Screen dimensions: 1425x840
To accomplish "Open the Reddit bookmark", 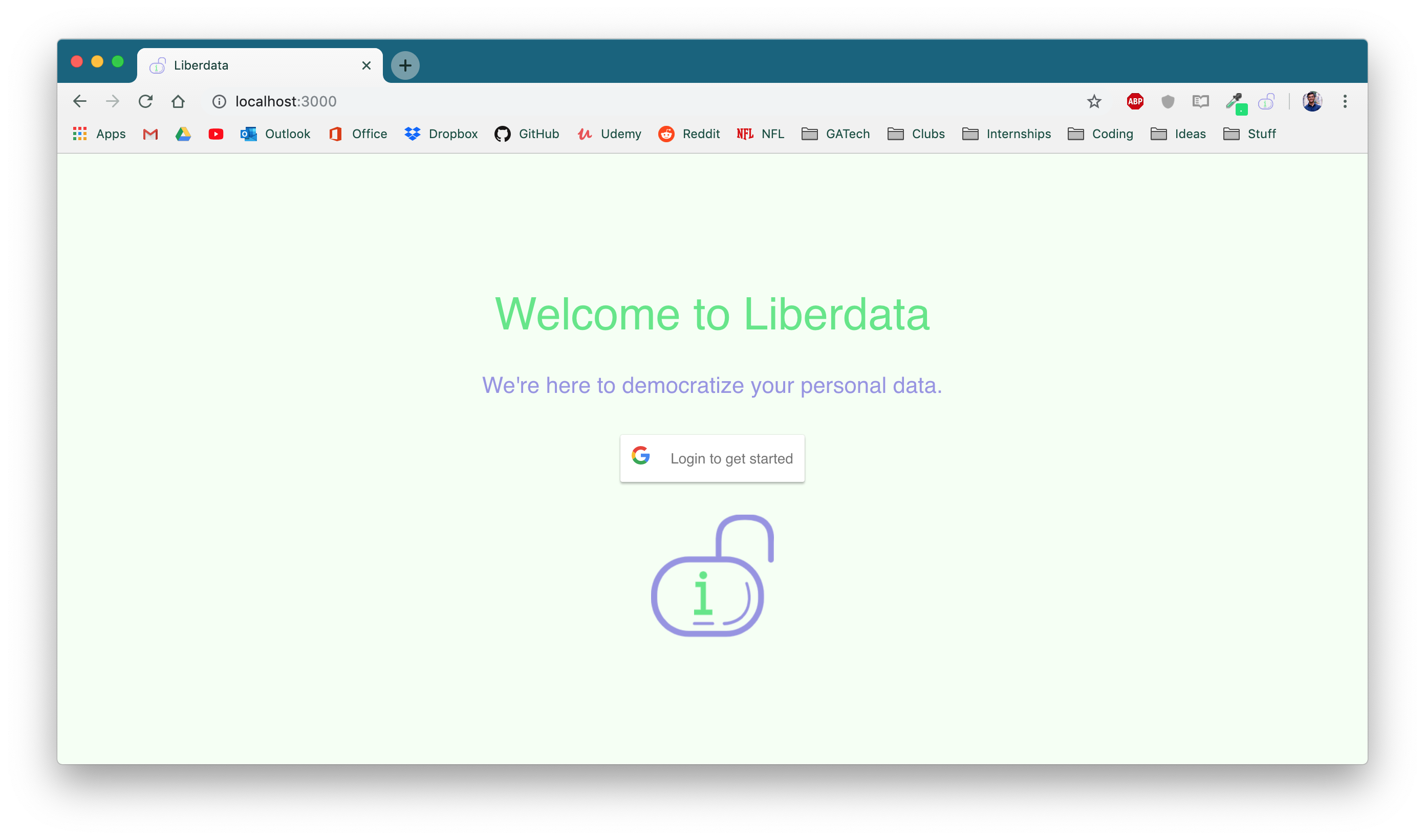I will coord(689,134).
